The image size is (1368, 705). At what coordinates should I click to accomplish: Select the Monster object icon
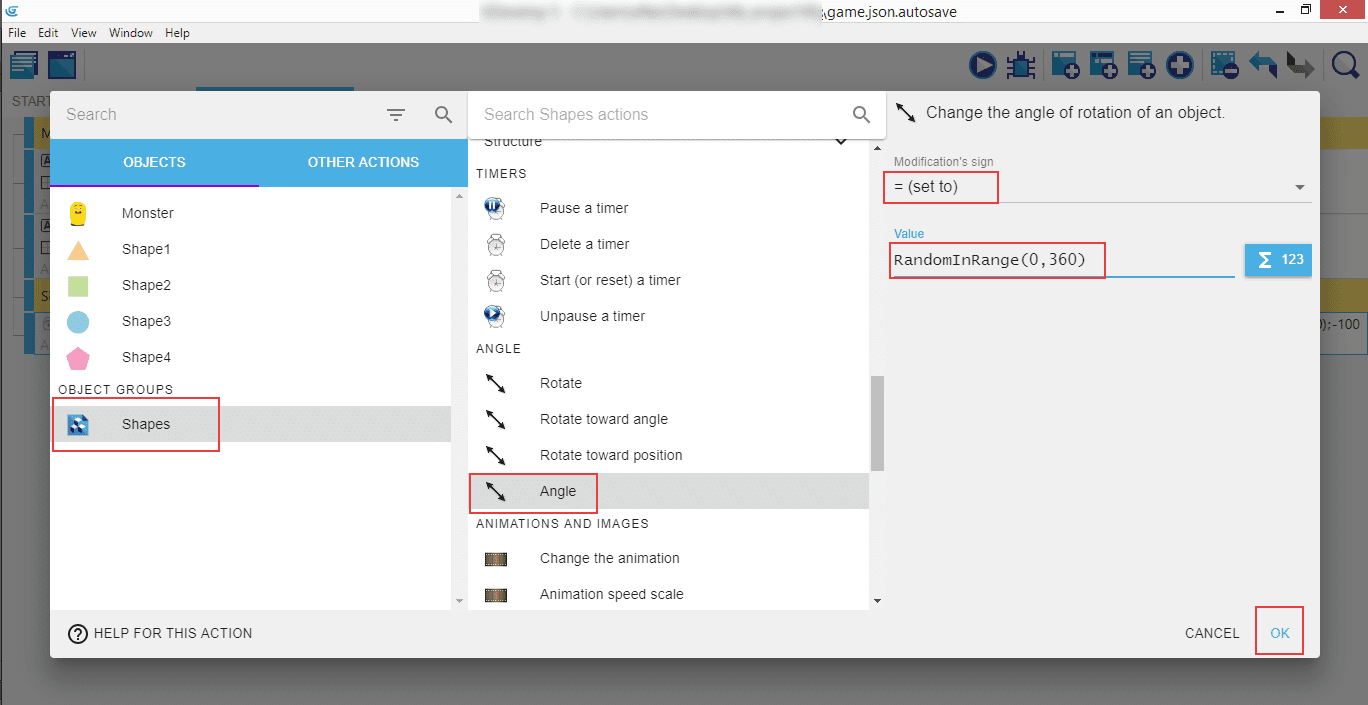(78, 213)
